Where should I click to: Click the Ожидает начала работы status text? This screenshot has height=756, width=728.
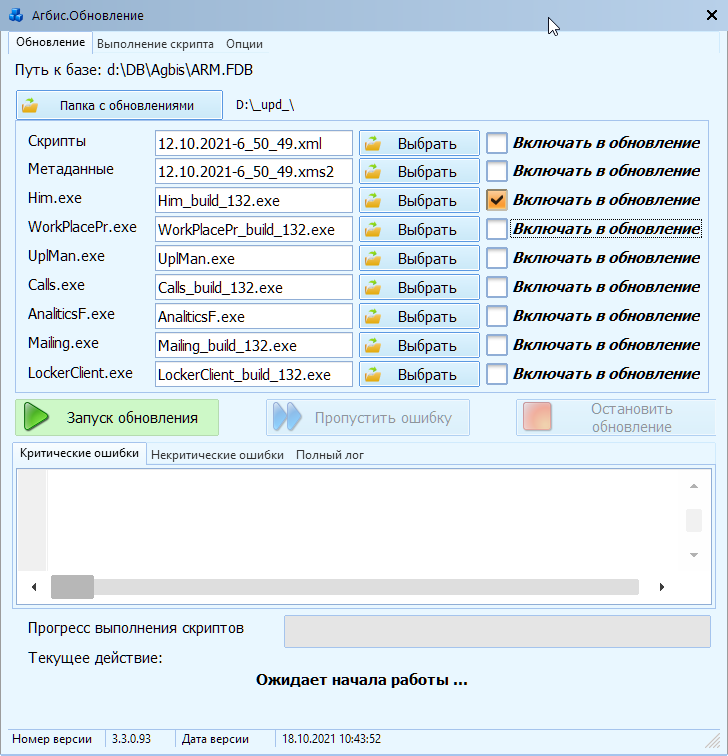pos(362,680)
